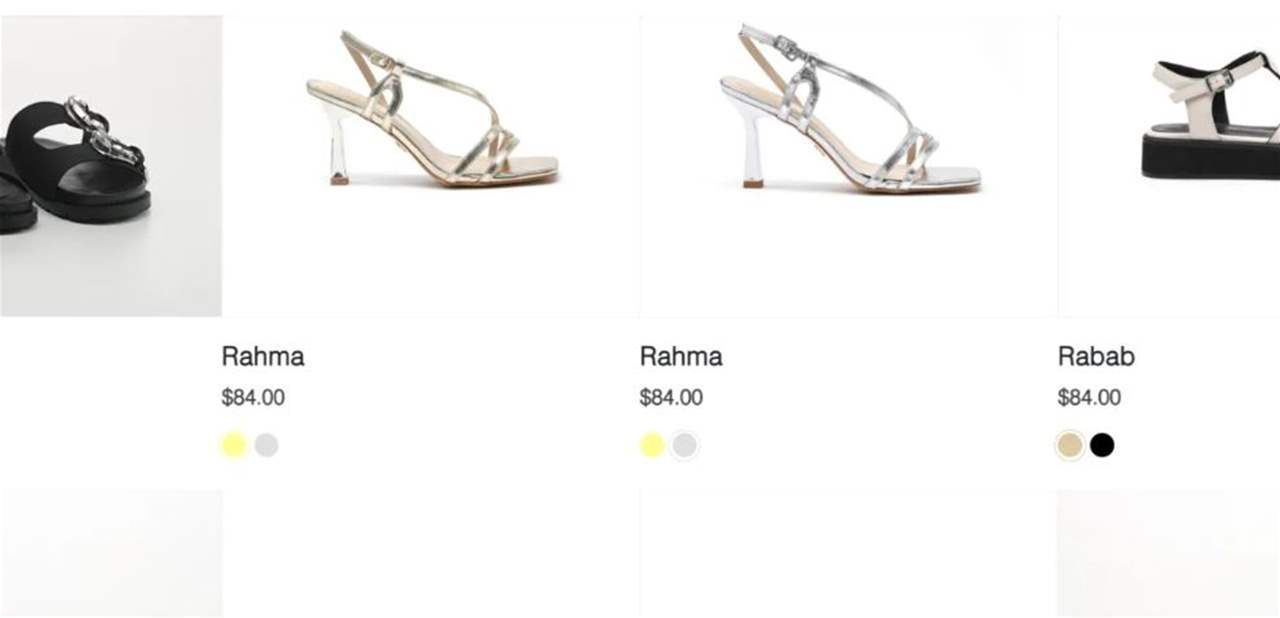The width and height of the screenshot is (1280, 618).
Task: Pick yellow swatch under silver Rahma sandal
Action: point(652,446)
